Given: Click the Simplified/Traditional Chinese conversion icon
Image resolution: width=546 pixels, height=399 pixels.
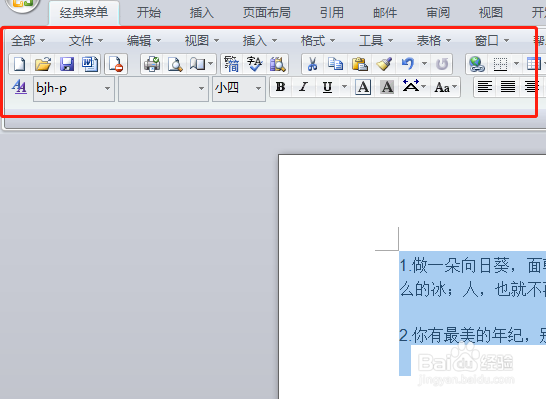Looking at the screenshot, I should (232, 64).
